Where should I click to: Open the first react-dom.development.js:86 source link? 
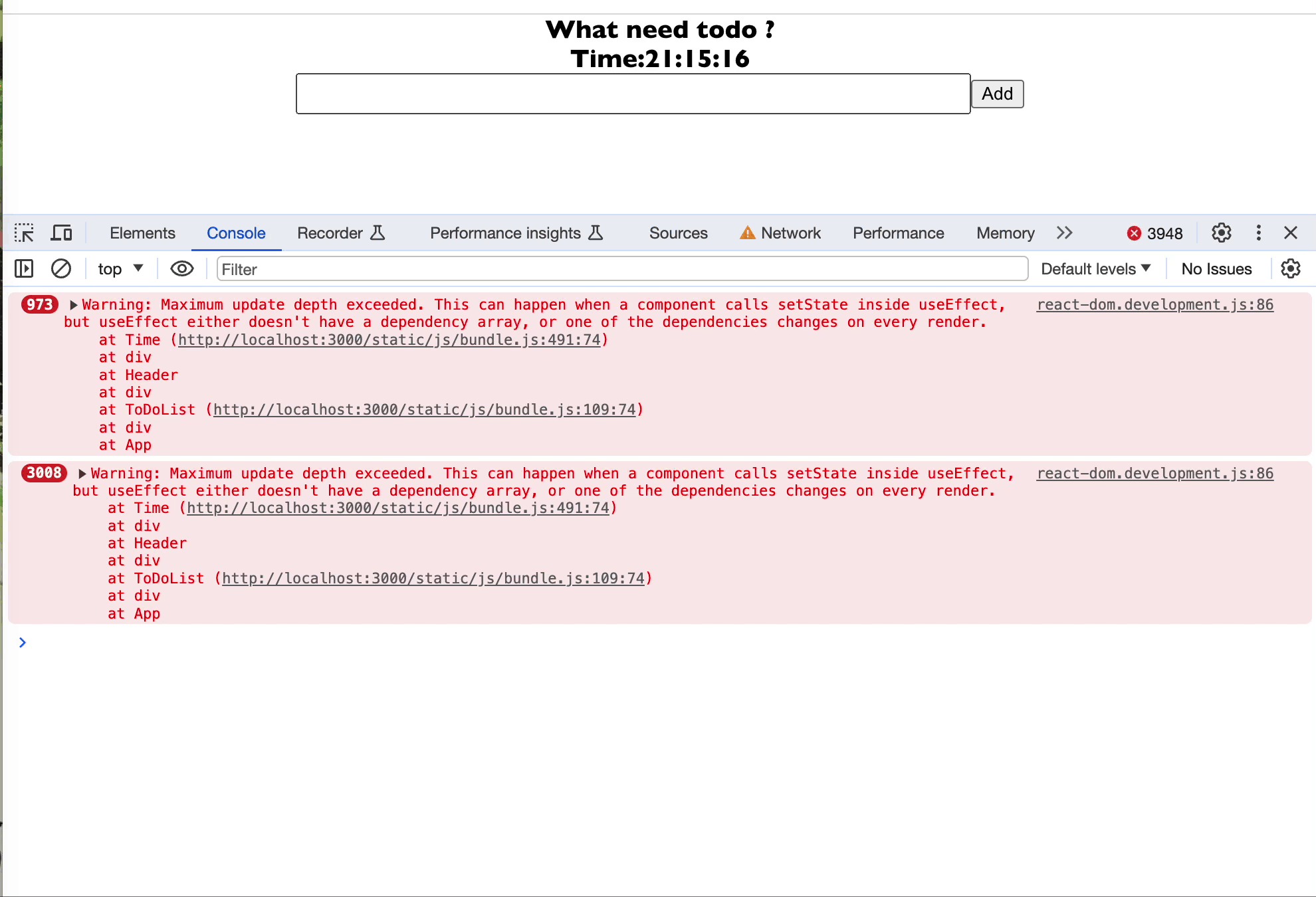(x=1154, y=305)
